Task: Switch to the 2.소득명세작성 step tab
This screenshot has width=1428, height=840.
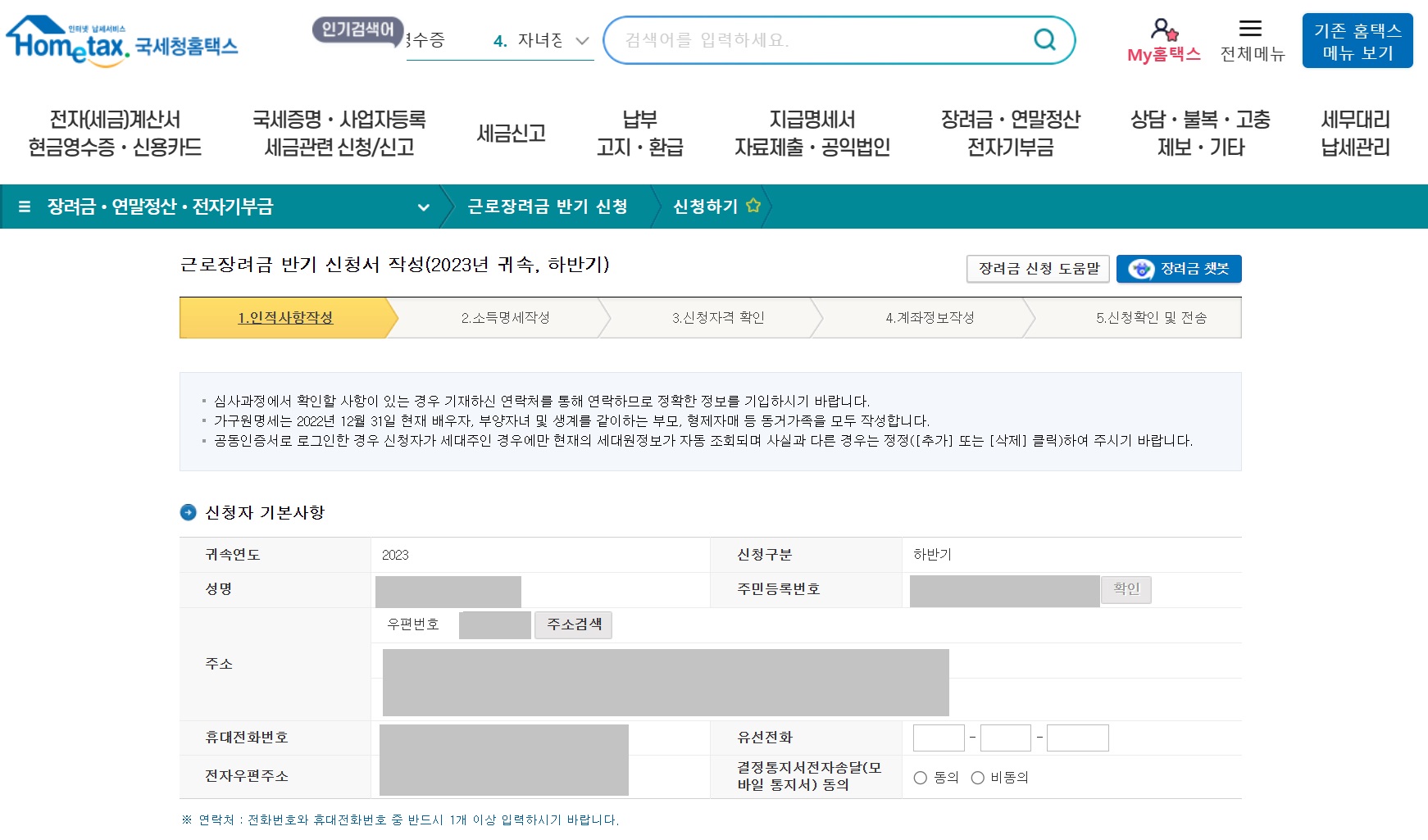Action: point(507,318)
